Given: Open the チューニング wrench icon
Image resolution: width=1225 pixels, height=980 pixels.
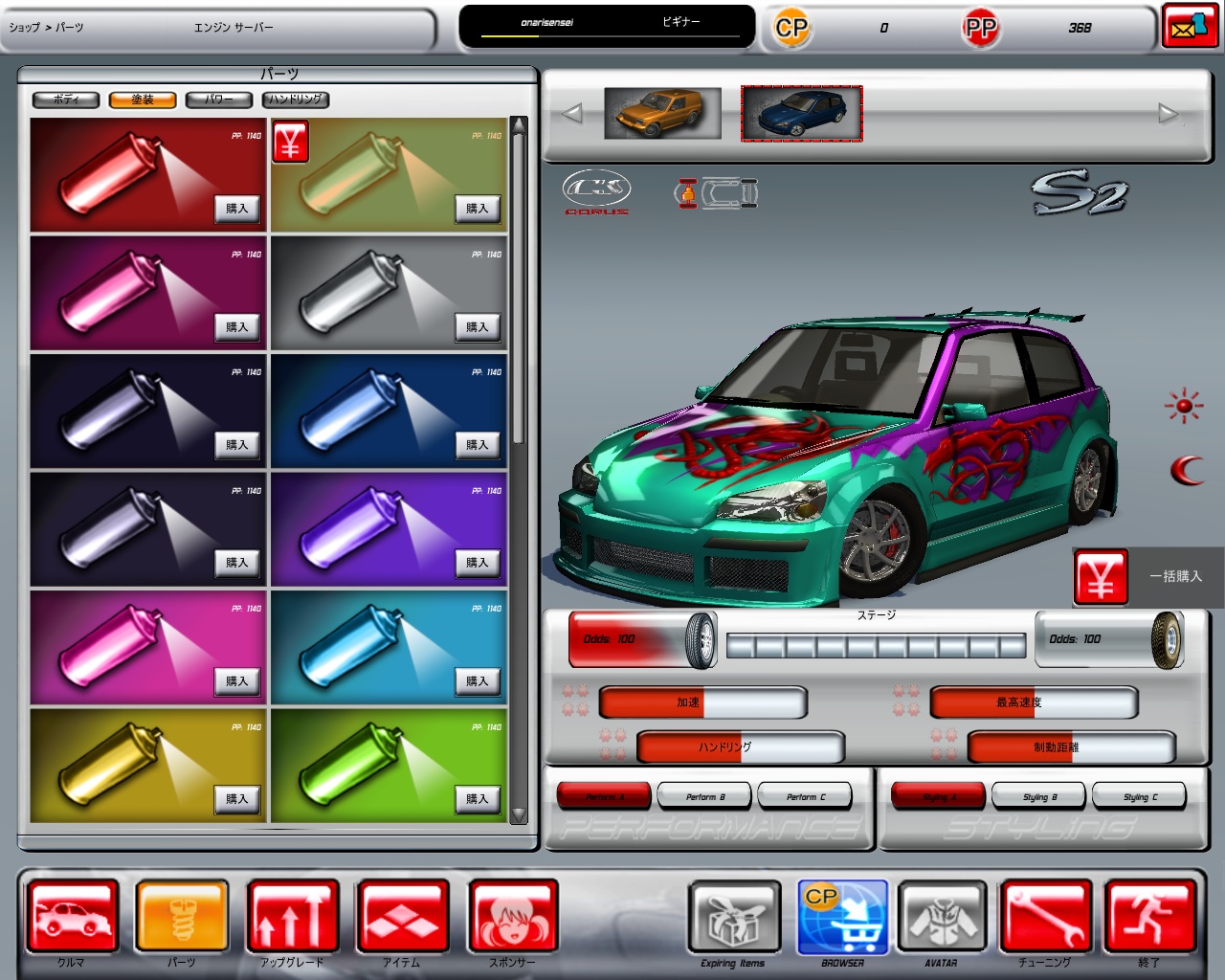Looking at the screenshot, I should [x=1045, y=917].
